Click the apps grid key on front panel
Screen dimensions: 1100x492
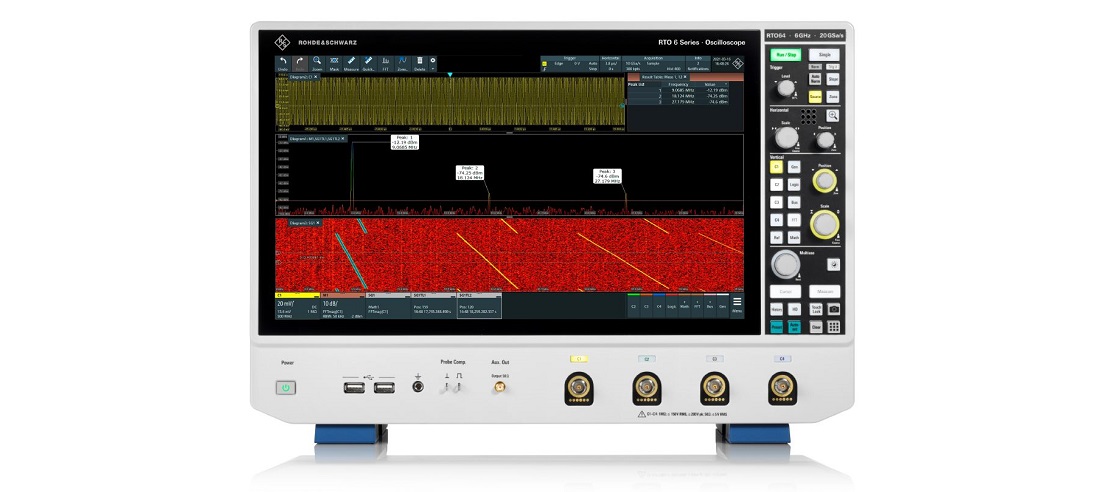[x=833, y=327]
